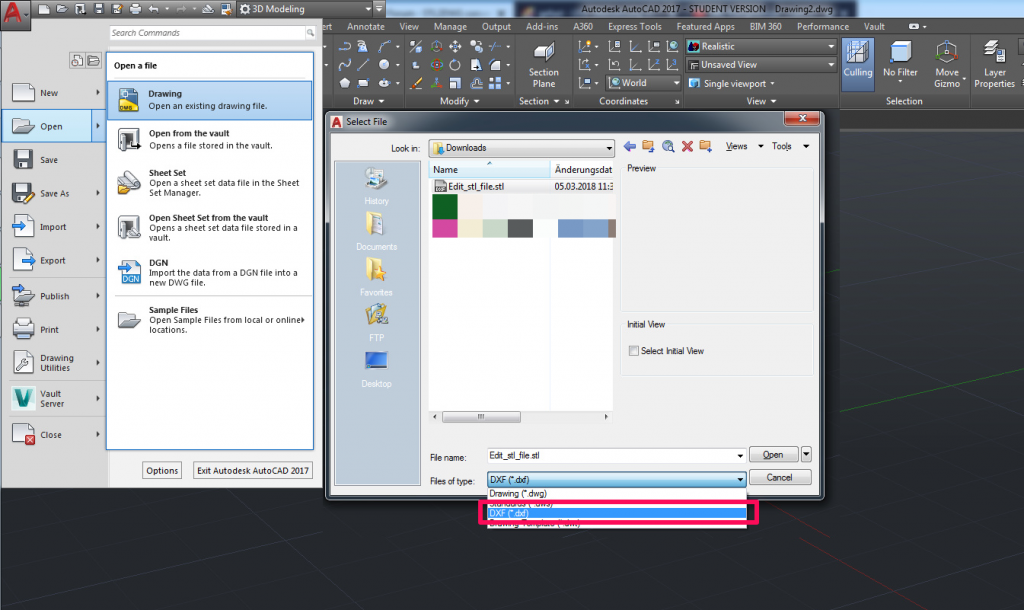This screenshot has height=610, width=1024.
Task: Open the Views menu in Select File dialog
Action: pyautogui.click(x=743, y=146)
